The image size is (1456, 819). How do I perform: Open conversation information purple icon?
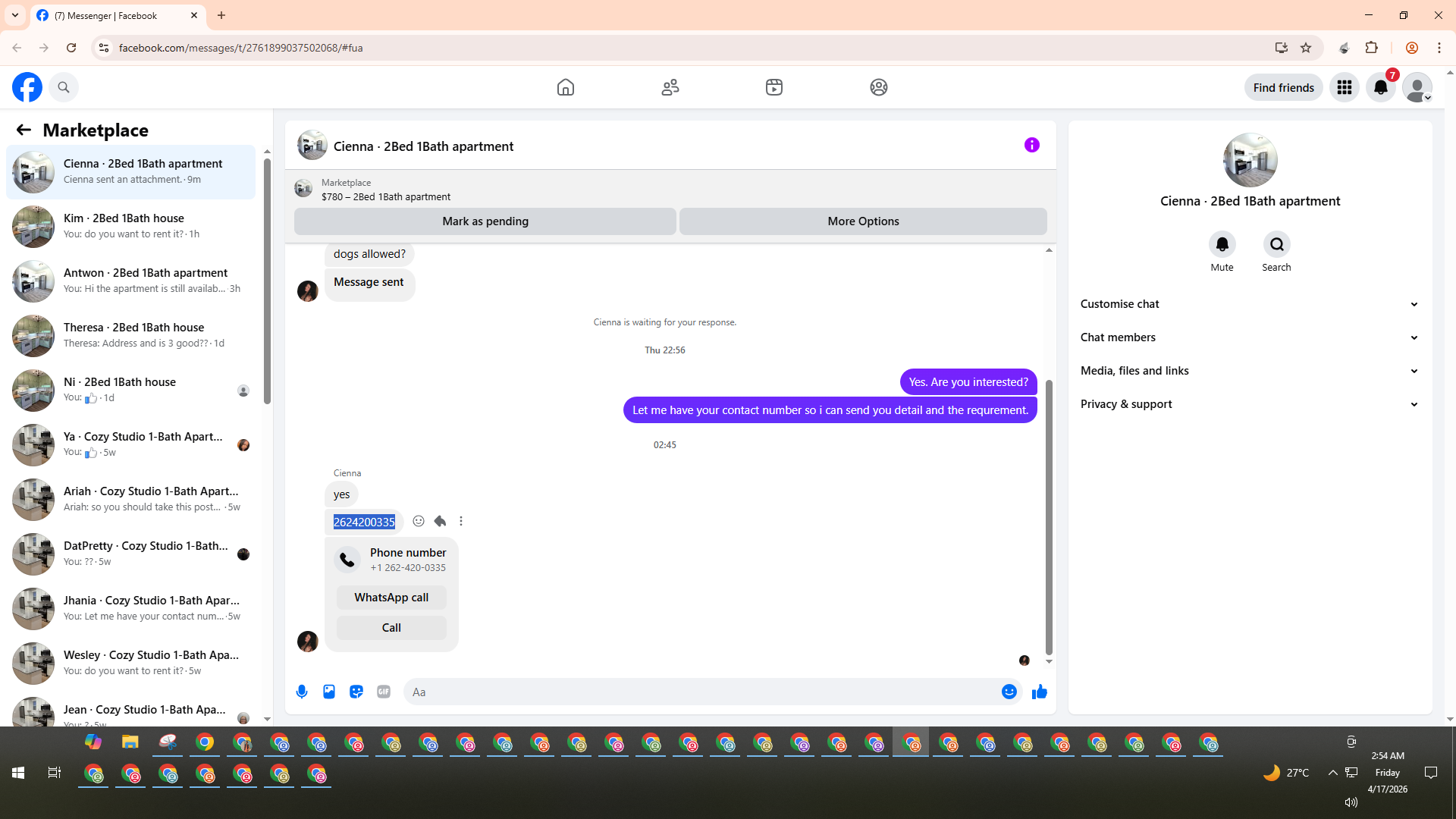point(1032,145)
